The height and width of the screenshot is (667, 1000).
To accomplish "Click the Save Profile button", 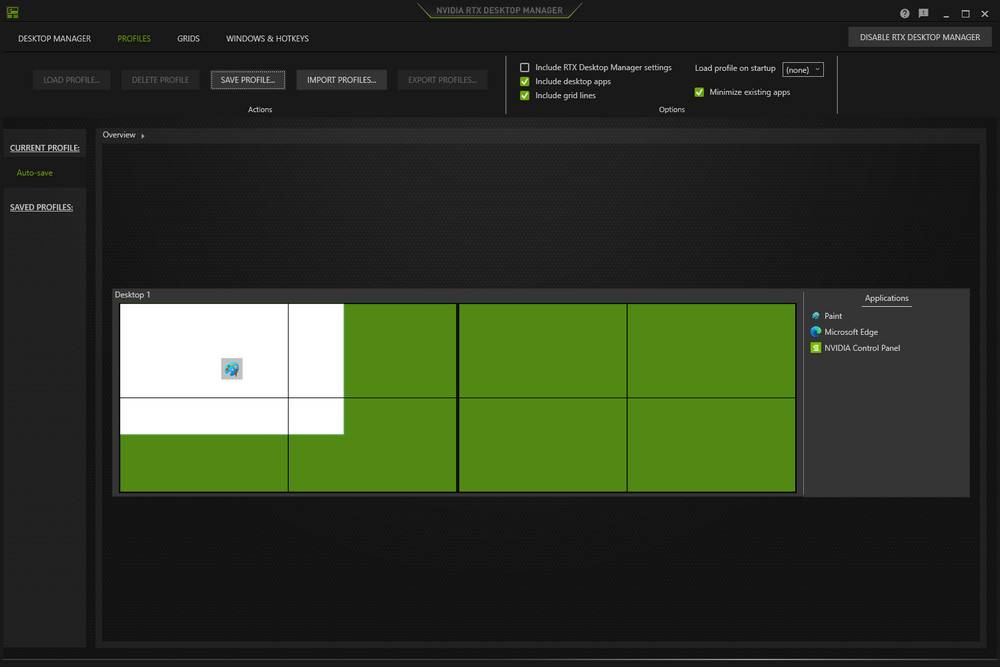I will pos(247,79).
